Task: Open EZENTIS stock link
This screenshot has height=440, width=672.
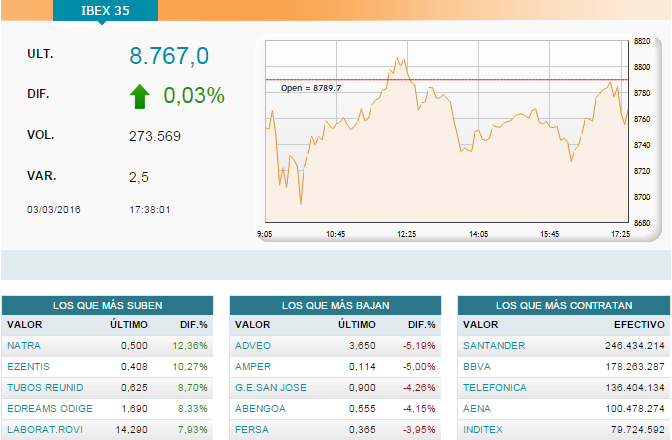Action: click(x=28, y=366)
